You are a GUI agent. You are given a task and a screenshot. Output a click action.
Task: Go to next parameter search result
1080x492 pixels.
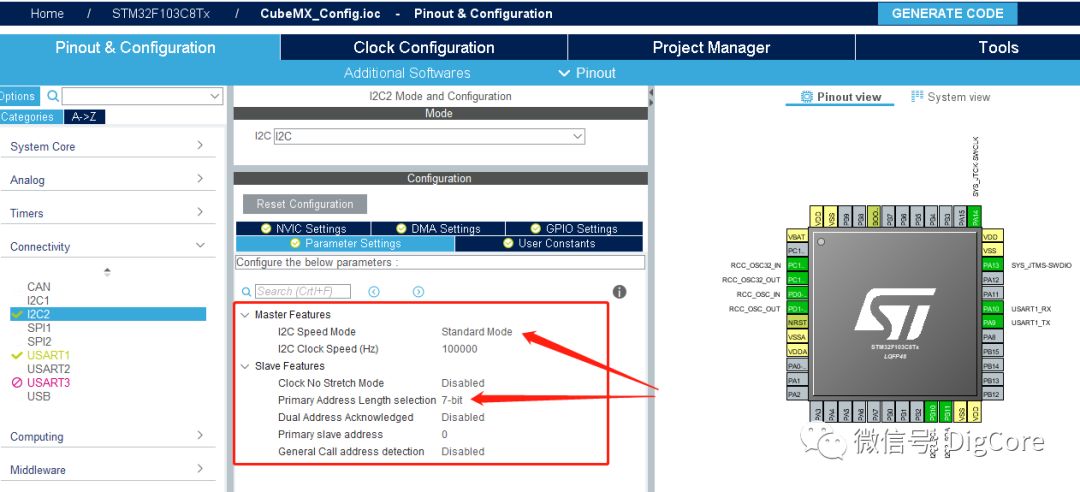tap(418, 292)
